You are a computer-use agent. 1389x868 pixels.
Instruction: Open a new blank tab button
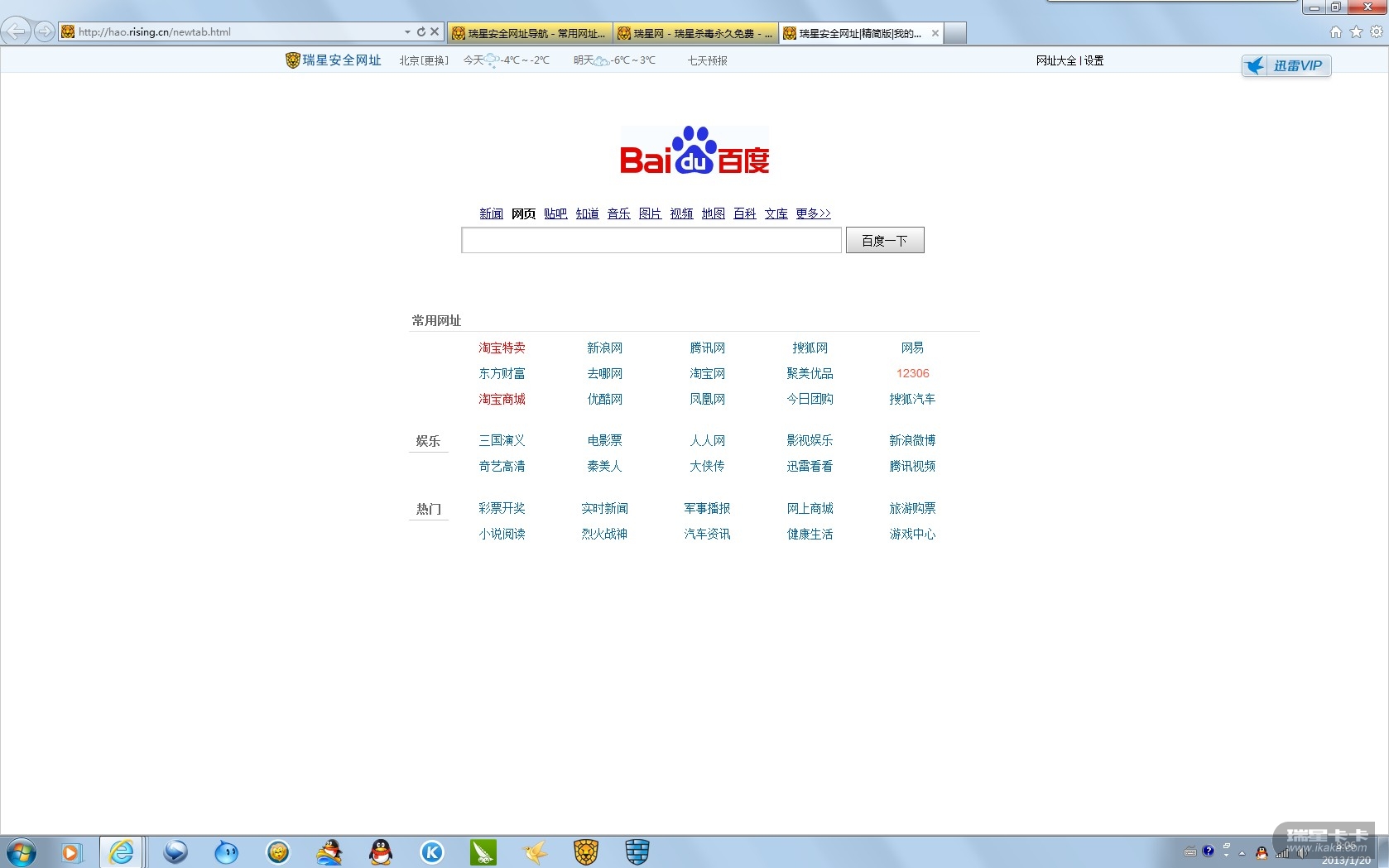[x=955, y=33]
